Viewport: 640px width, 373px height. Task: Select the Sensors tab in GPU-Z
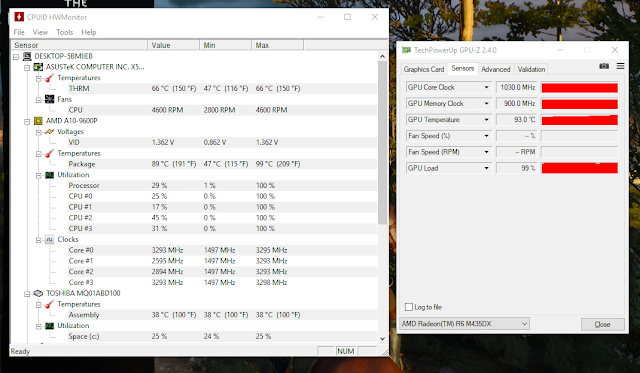462,69
